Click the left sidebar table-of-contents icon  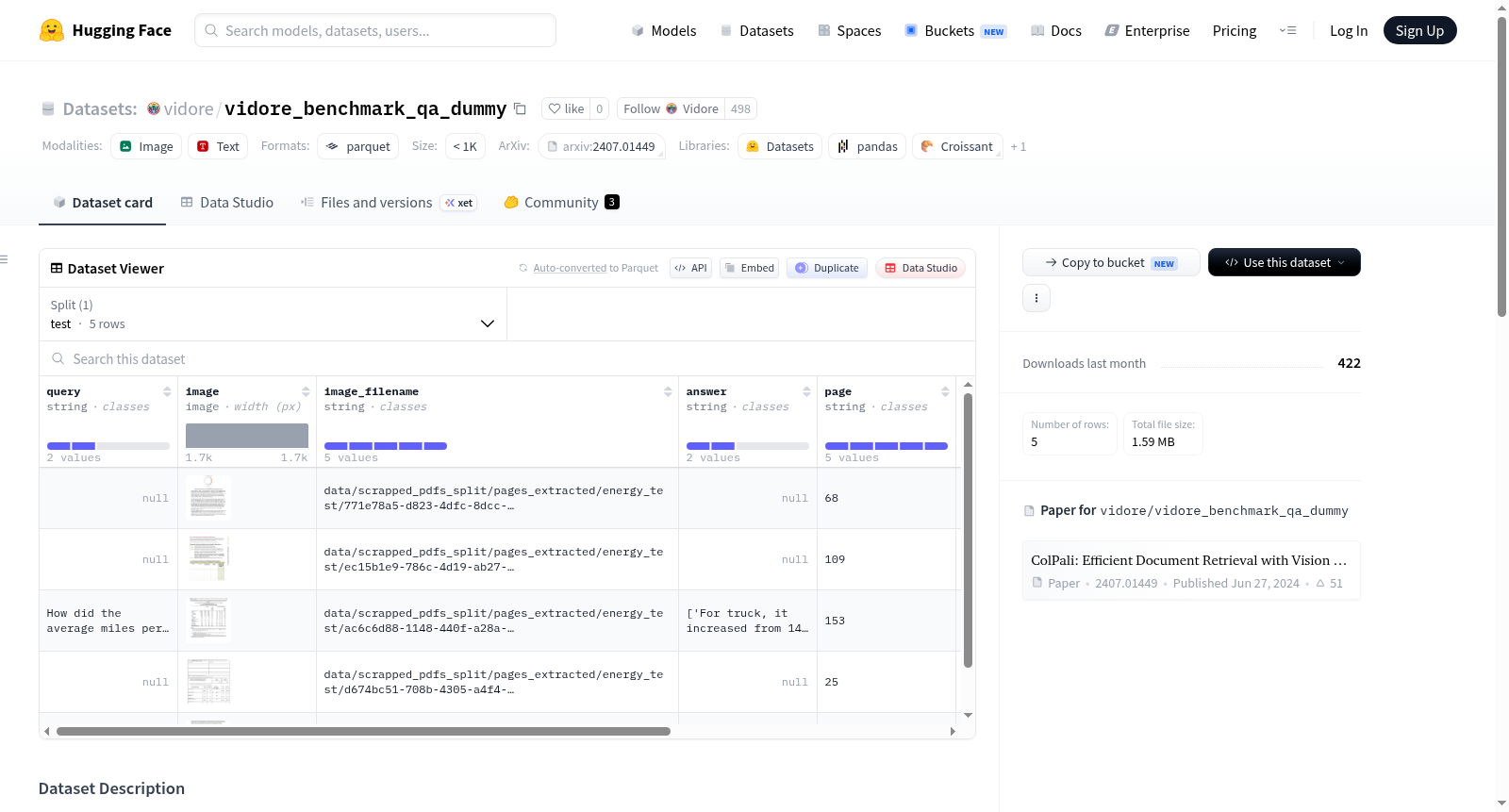[4, 259]
